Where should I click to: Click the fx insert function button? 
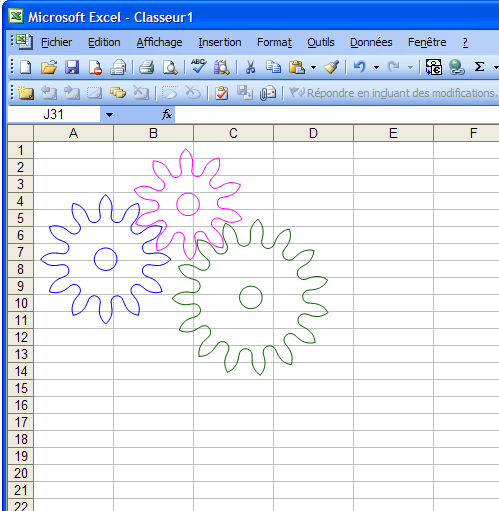[167, 115]
